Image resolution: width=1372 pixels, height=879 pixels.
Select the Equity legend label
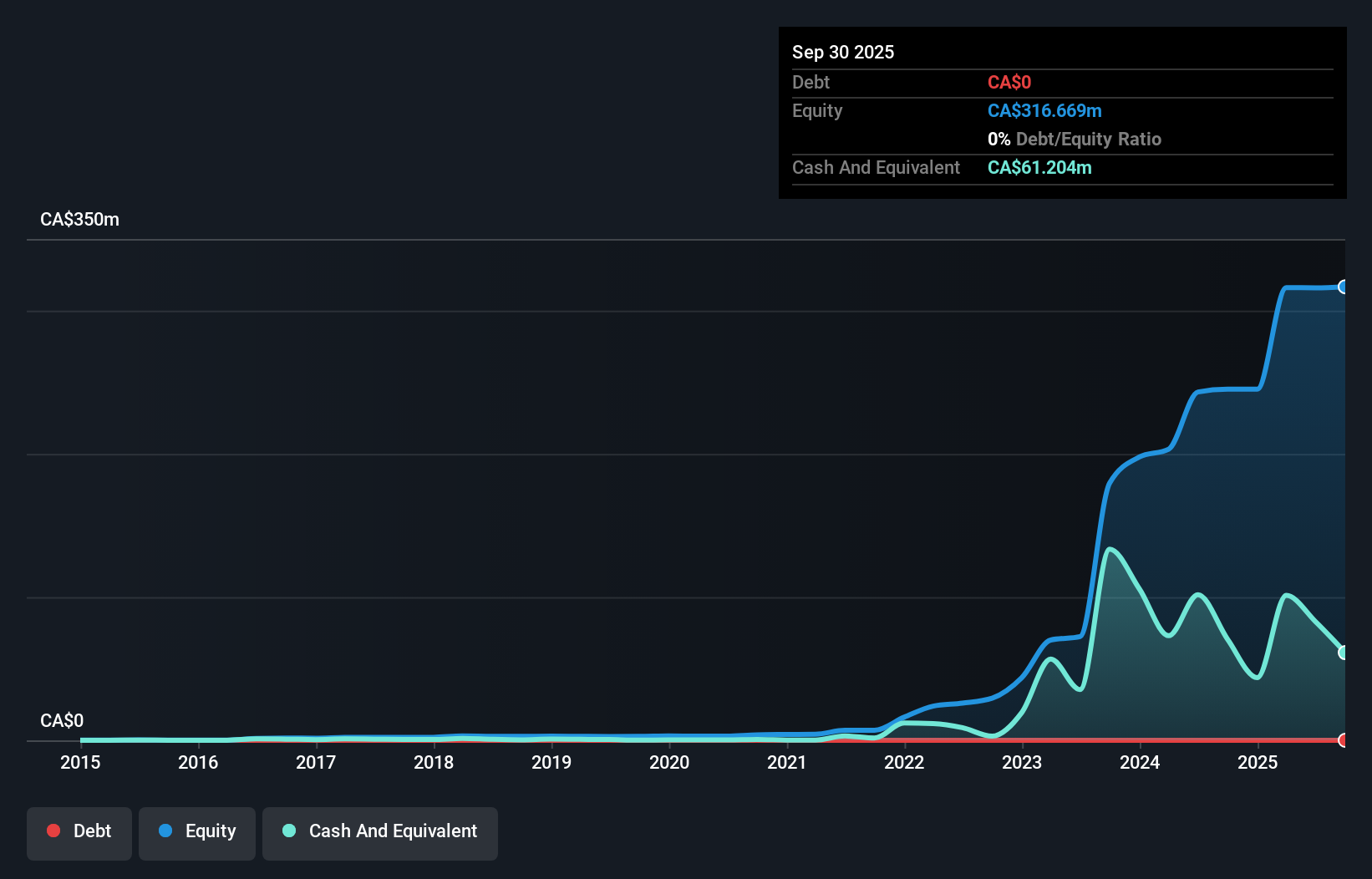click(x=210, y=831)
